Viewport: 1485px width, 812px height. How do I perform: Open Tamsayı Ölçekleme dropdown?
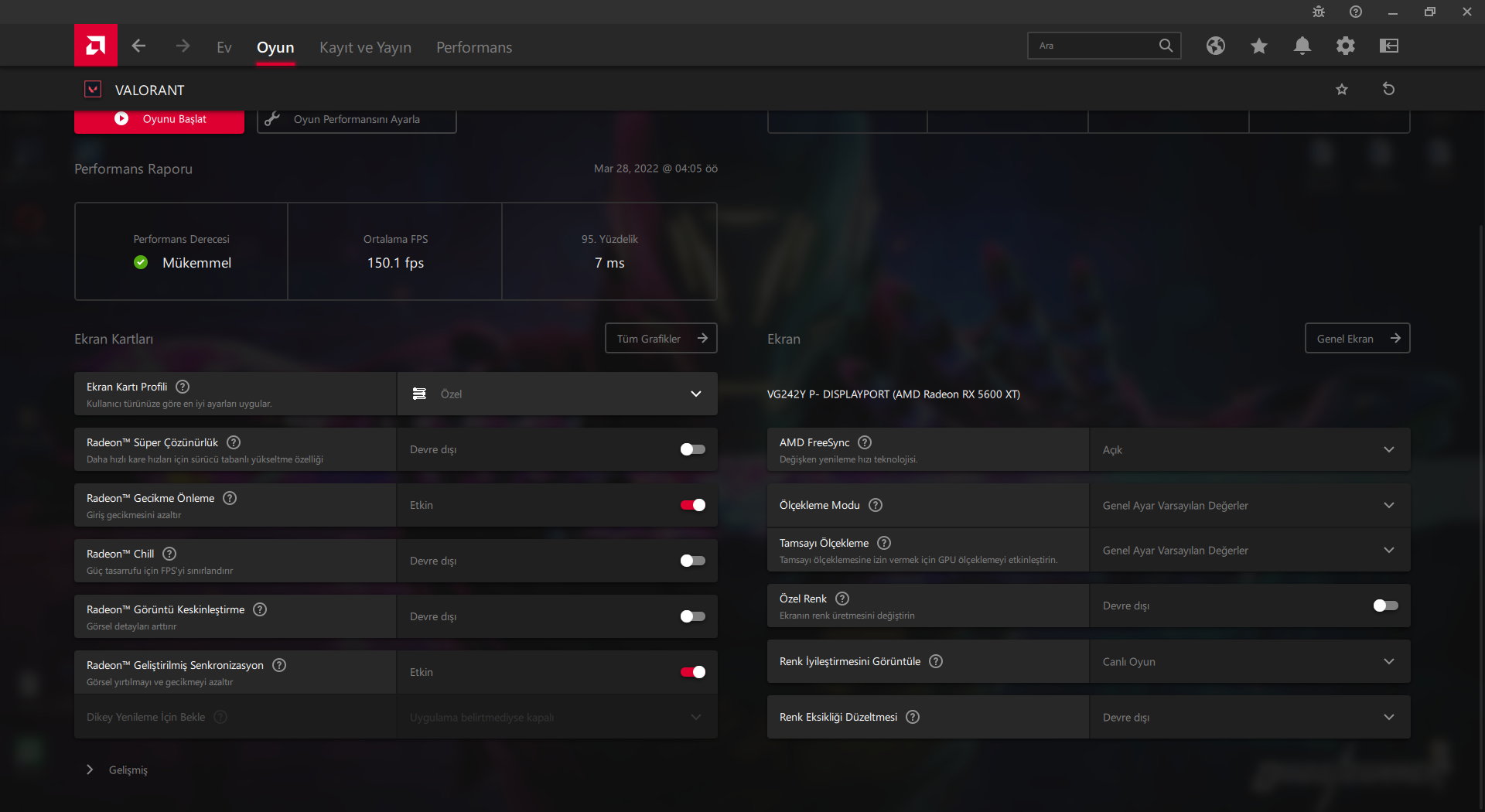coord(1250,550)
